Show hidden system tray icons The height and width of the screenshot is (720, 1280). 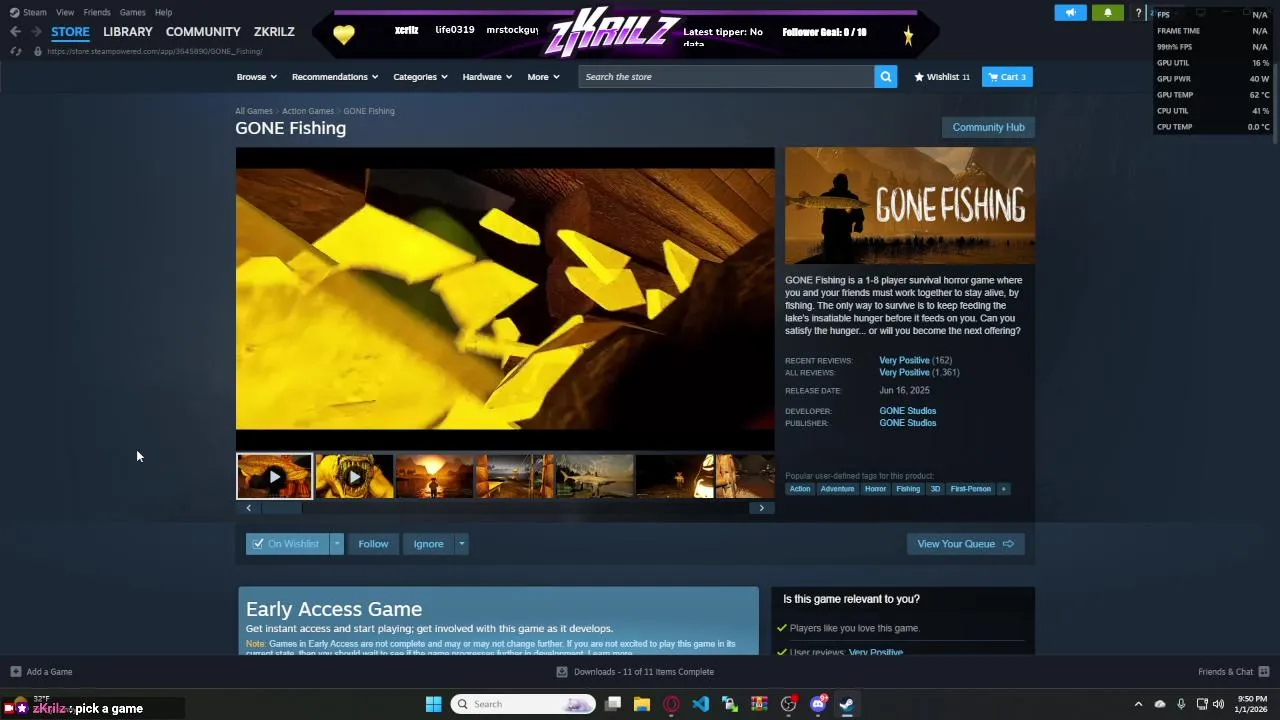pos(1138,704)
